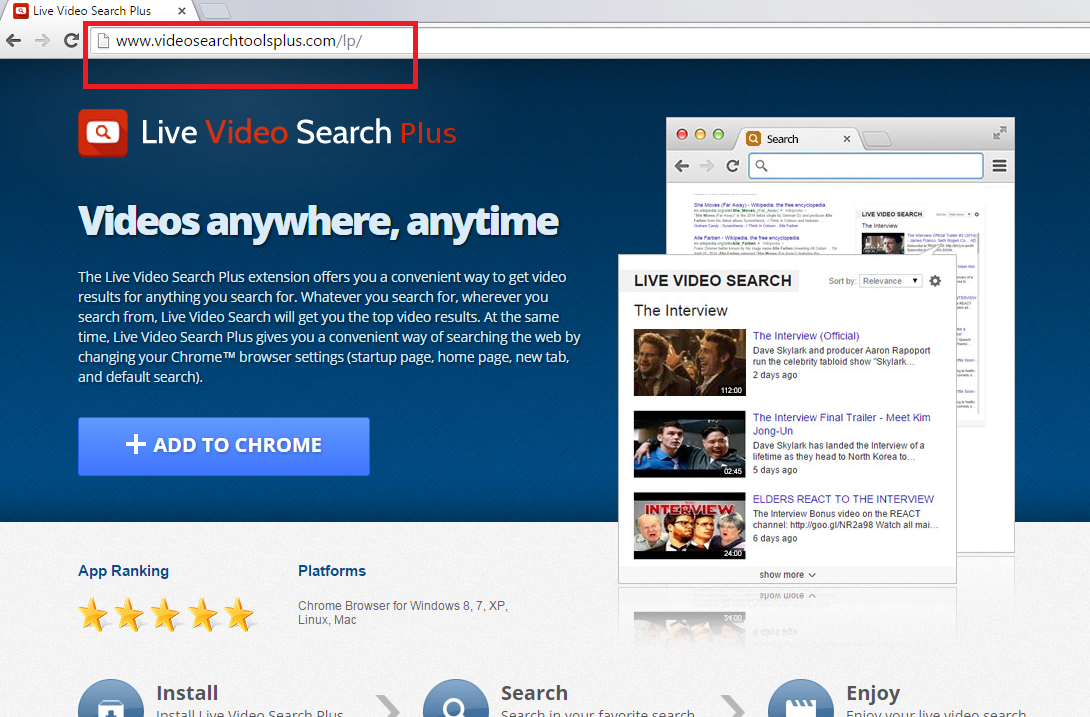Click the Live Video Search Plus logo icon
This screenshot has width=1090, height=717.
103,133
